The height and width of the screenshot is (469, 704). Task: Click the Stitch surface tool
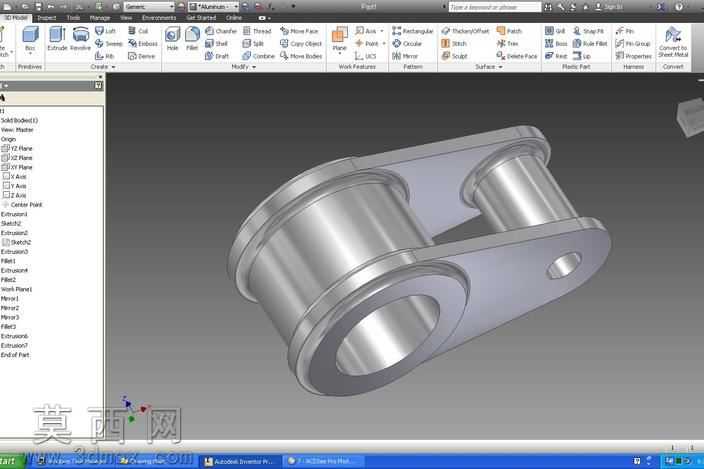[454, 44]
